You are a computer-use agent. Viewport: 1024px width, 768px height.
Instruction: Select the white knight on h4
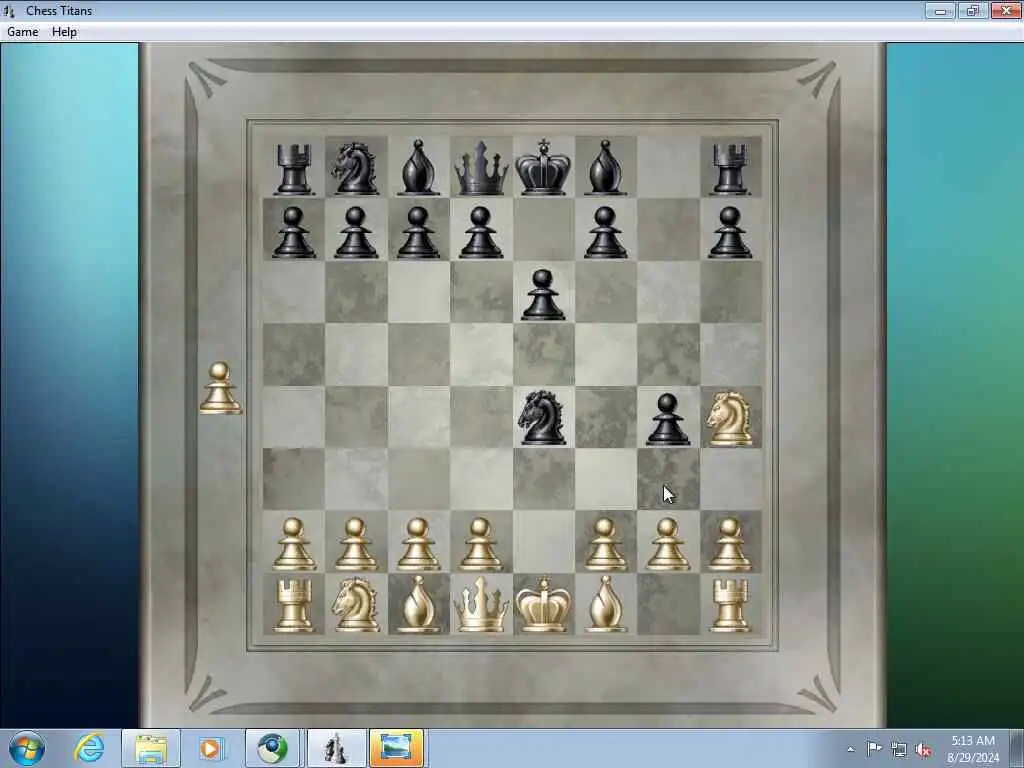pyautogui.click(x=729, y=419)
